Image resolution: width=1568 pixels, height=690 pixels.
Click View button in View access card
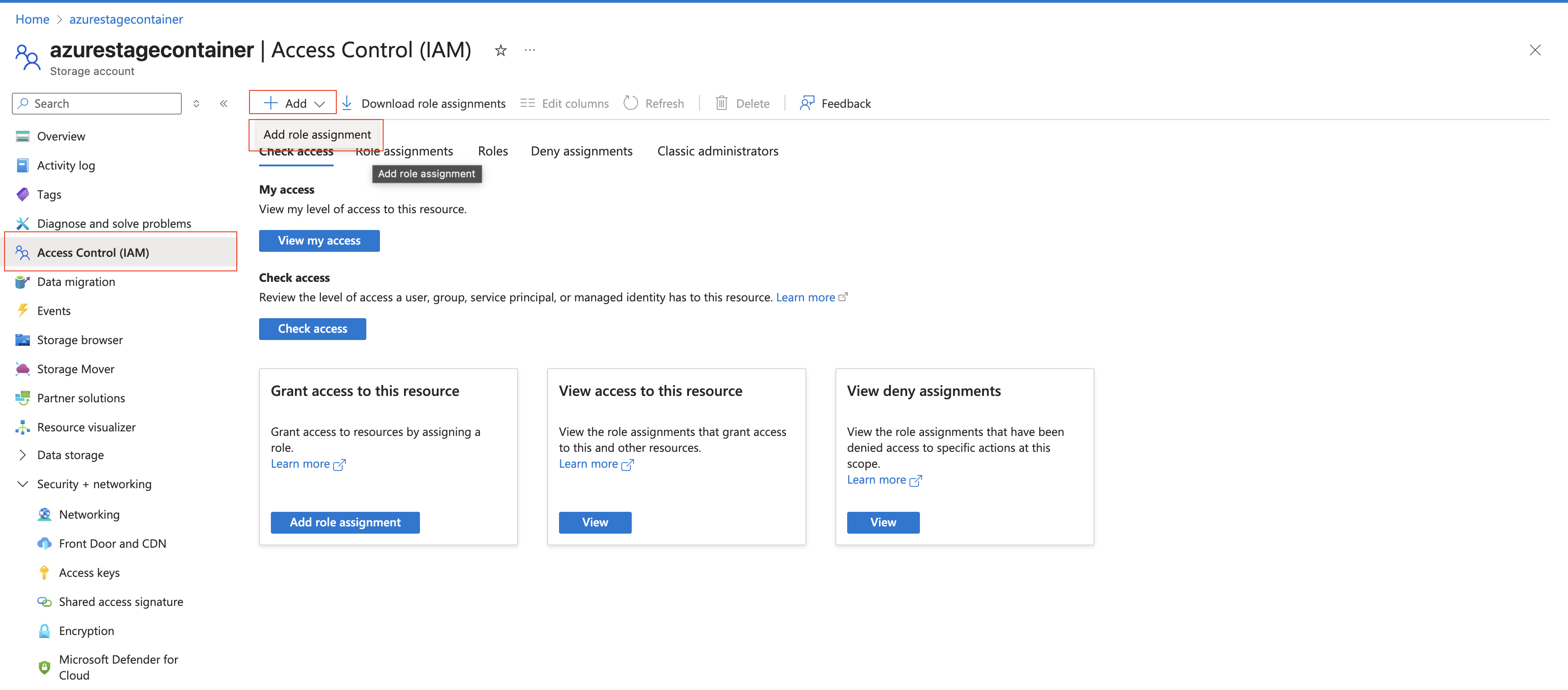[594, 523]
